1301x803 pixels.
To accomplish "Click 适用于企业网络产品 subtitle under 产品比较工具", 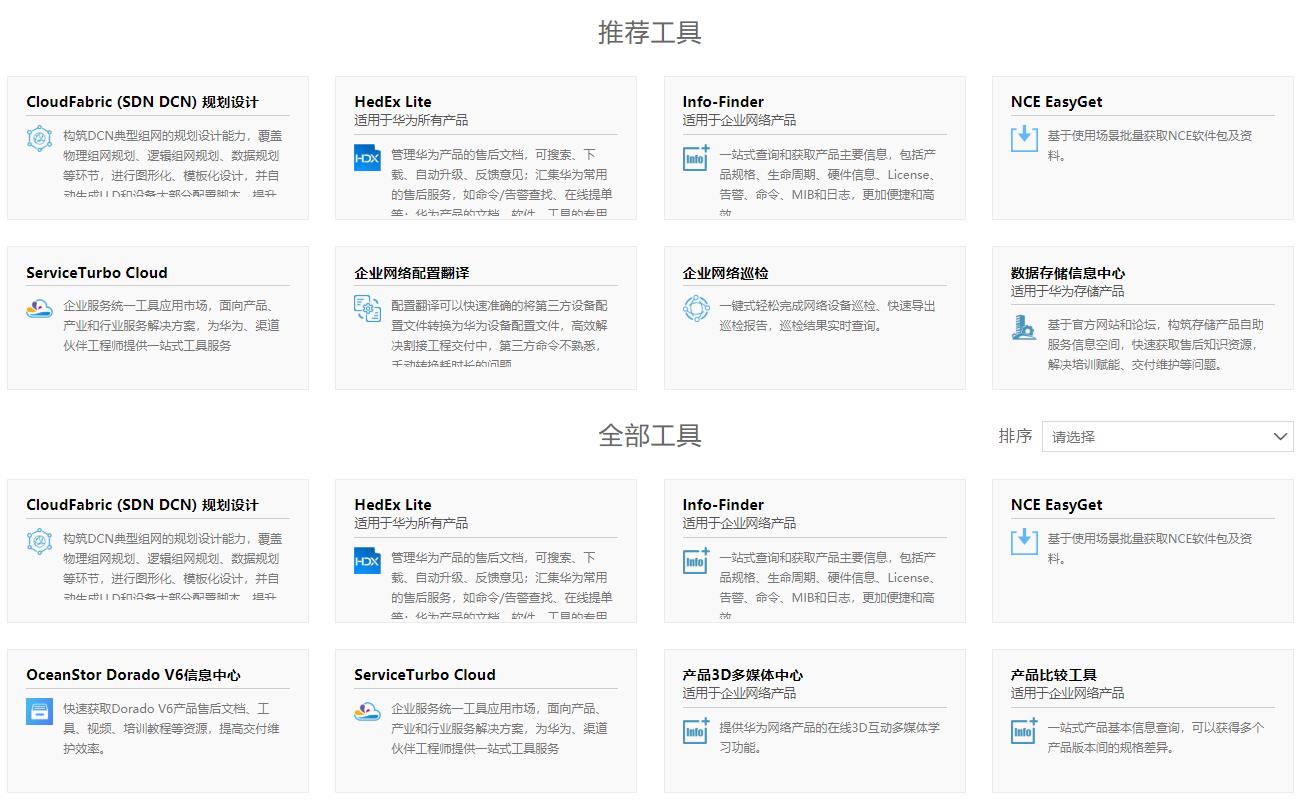I will (x=1068, y=693).
